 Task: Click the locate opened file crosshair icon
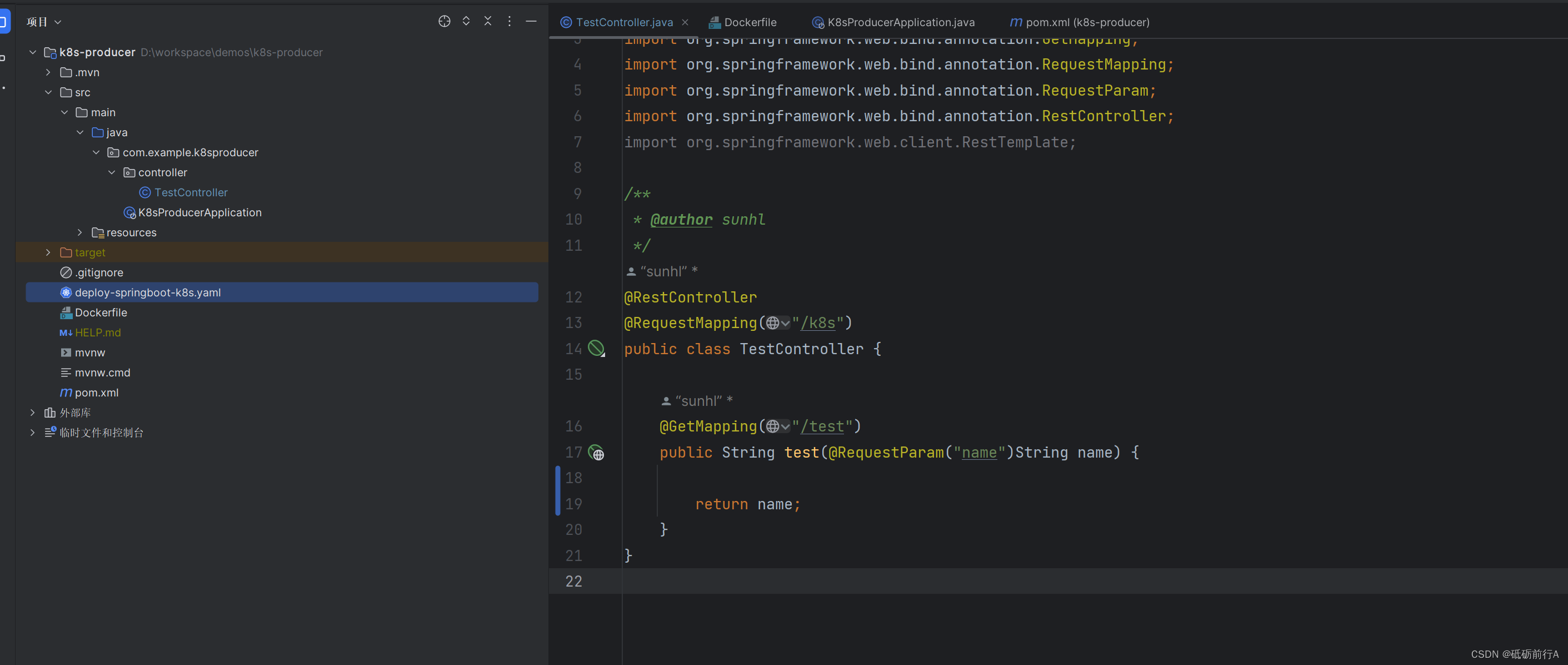pyautogui.click(x=445, y=21)
